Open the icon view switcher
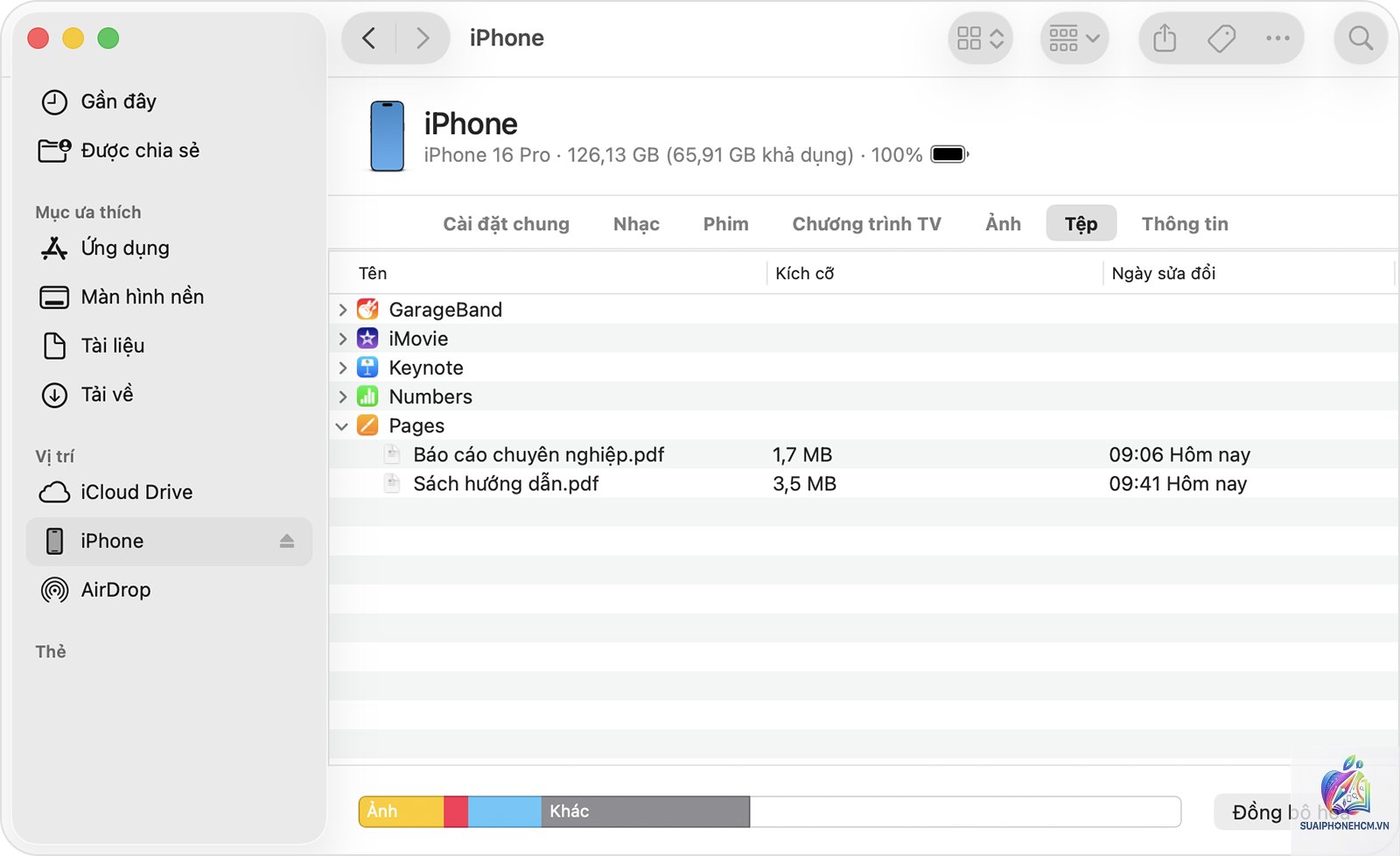The width and height of the screenshot is (1400, 856). [980, 39]
